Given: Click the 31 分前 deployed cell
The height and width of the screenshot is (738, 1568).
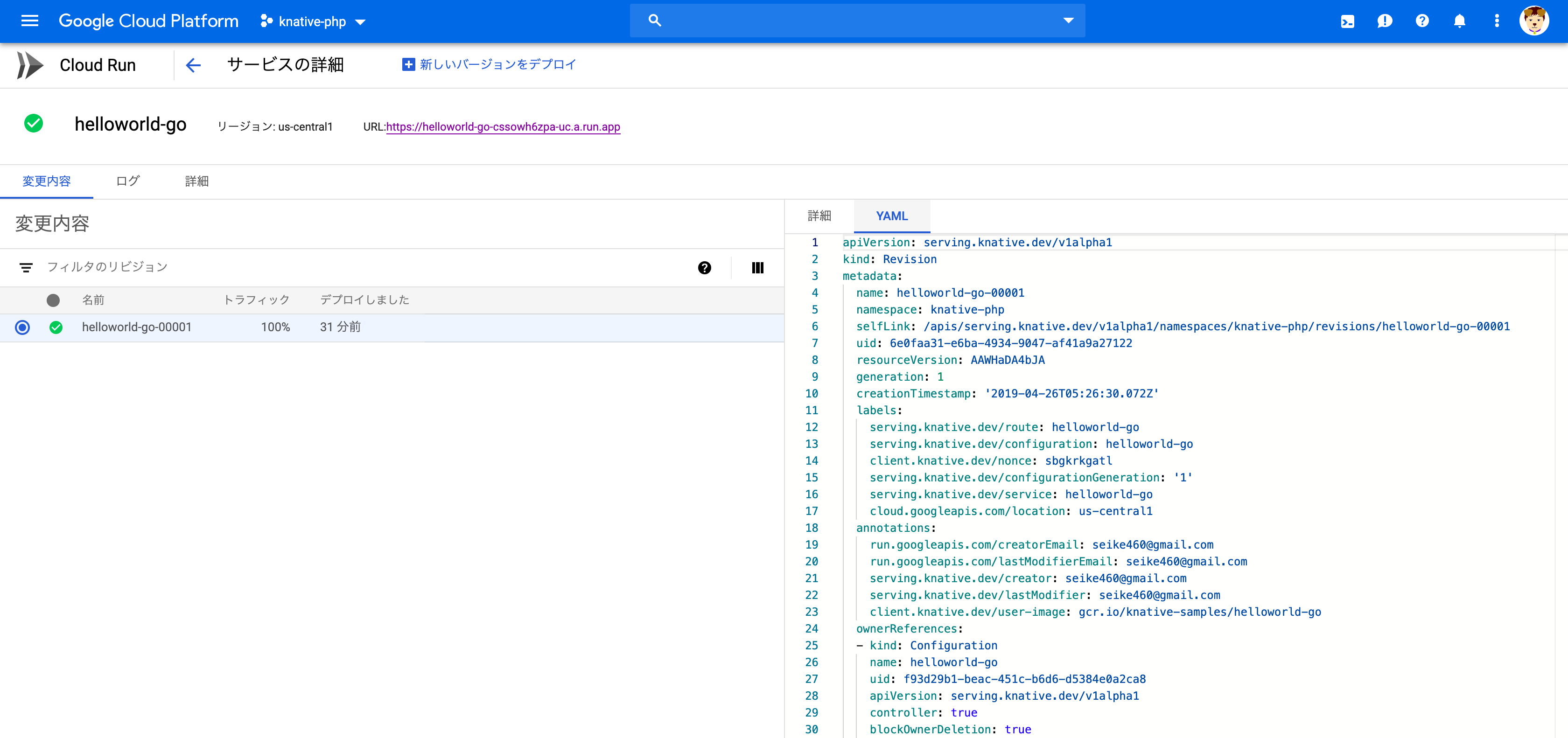Looking at the screenshot, I should pyautogui.click(x=340, y=327).
